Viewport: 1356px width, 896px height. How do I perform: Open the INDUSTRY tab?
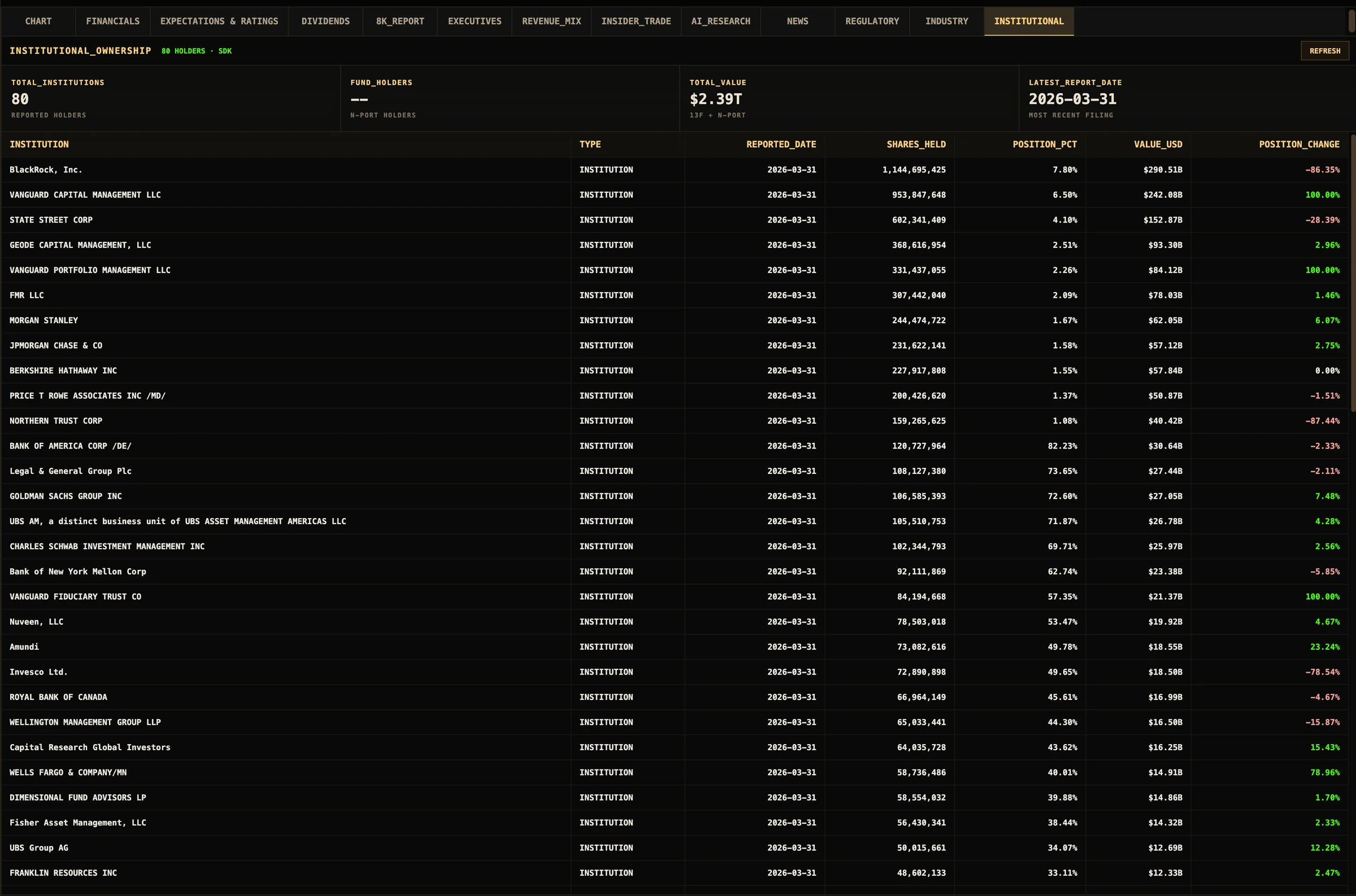(x=946, y=21)
